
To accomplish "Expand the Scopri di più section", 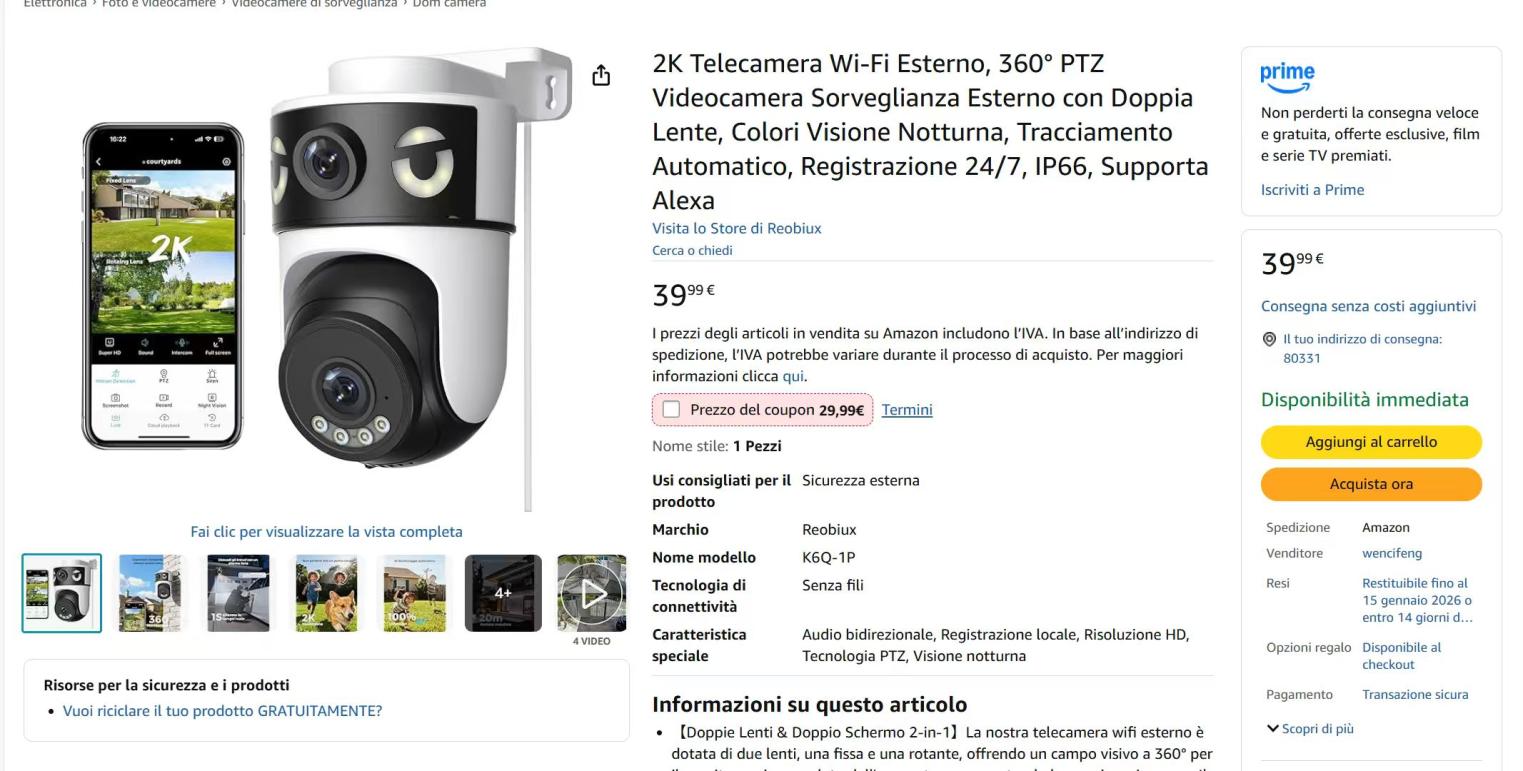I will 1310,729.
